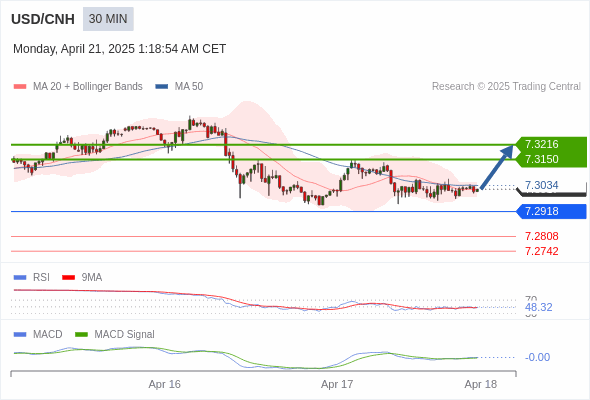Select the Apr 18 date marker
The height and width of the screenshot is (400, 590).
pos(481,384)
